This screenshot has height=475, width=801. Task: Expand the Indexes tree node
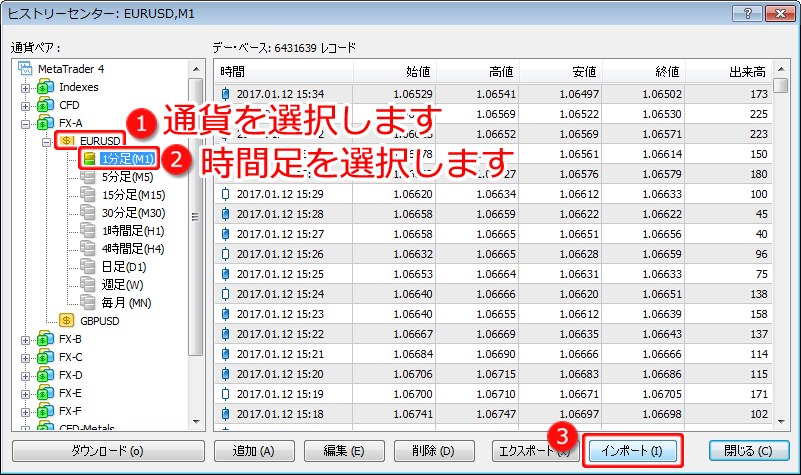click(x=26, y=87)
